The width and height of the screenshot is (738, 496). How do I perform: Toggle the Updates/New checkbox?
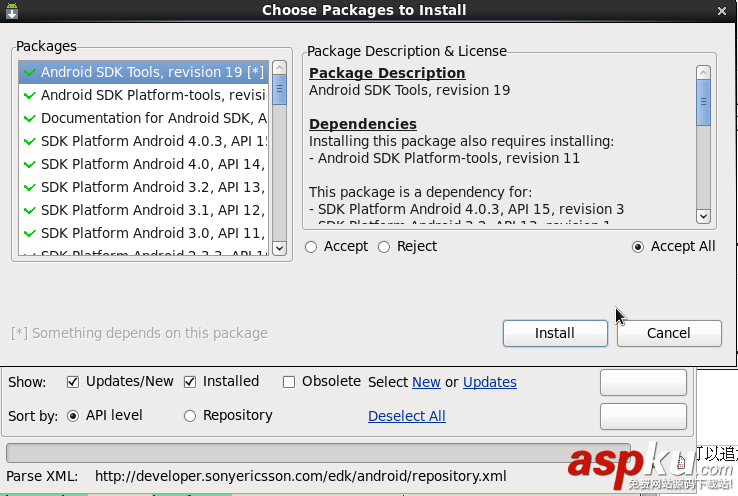[x=73, y=382]
